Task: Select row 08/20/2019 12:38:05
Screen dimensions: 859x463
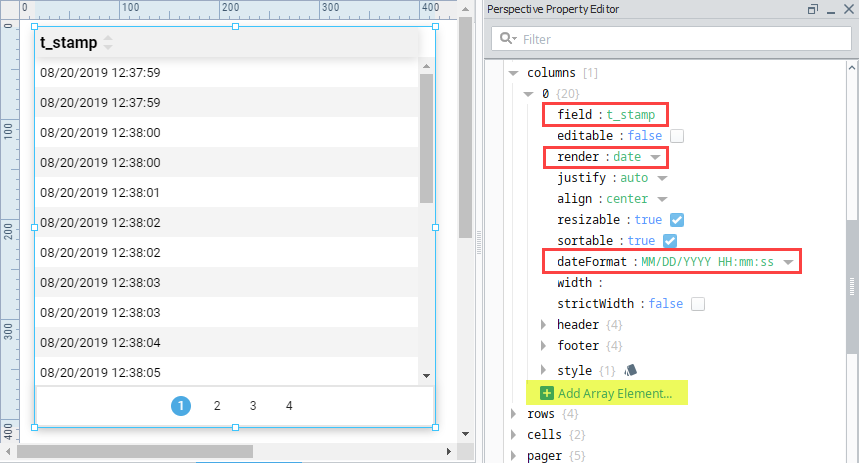Action: [x=226, y=371]
